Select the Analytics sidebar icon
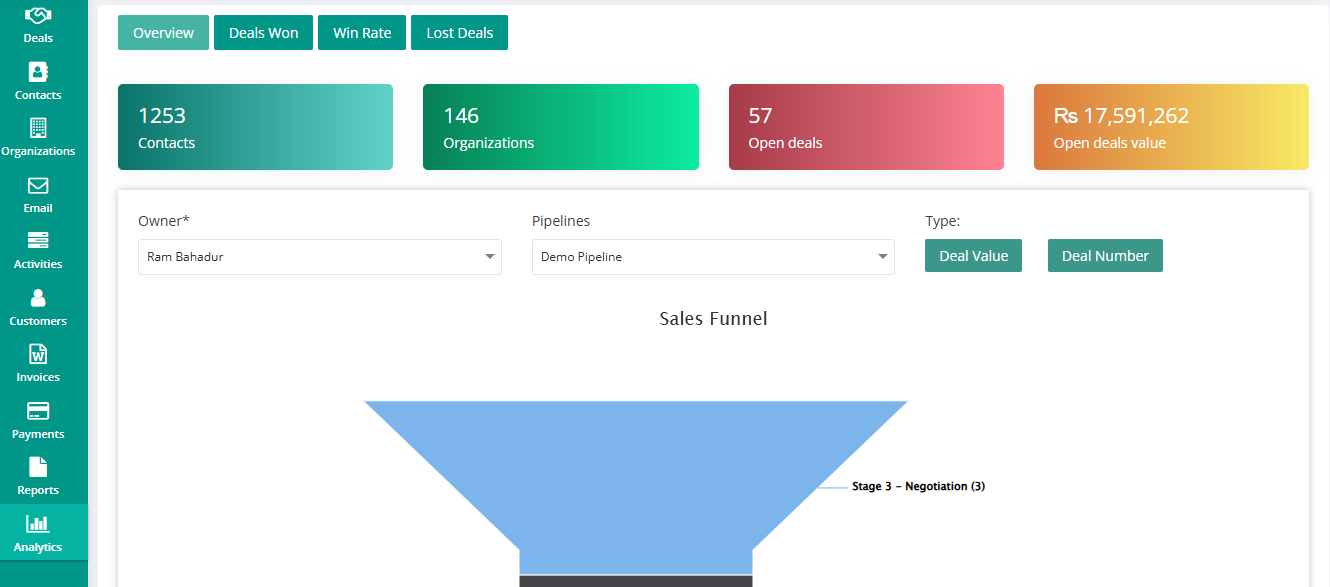The image size is (1330, 587). pos(38,532)
